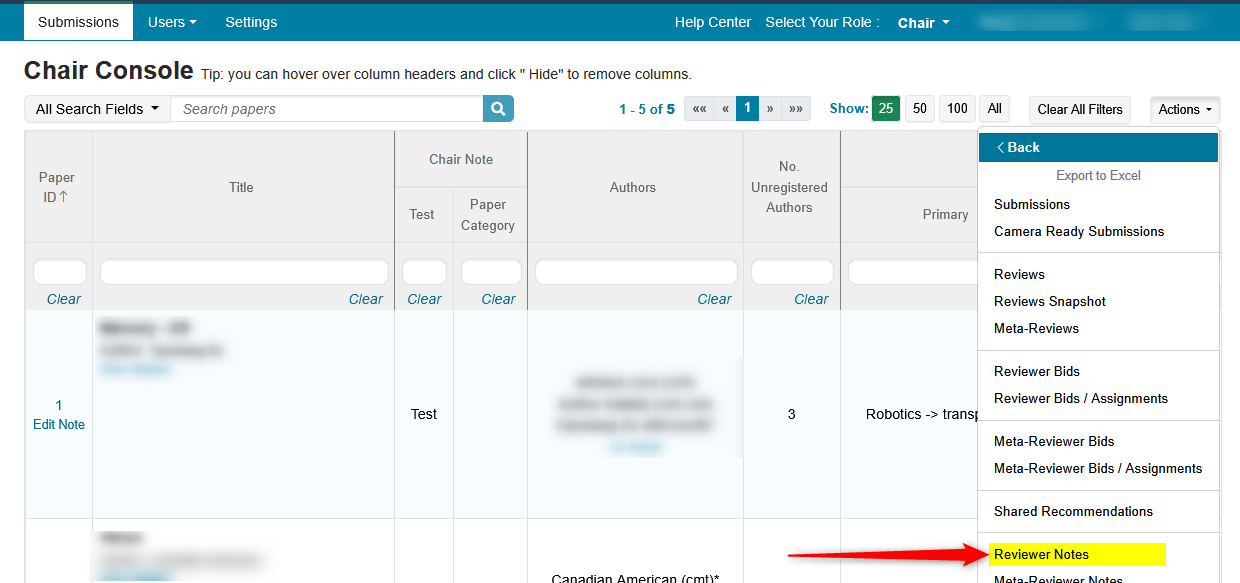Switch to the Settings tab
The height and width of the screenshot is (583, 1240).
[251, 22]
